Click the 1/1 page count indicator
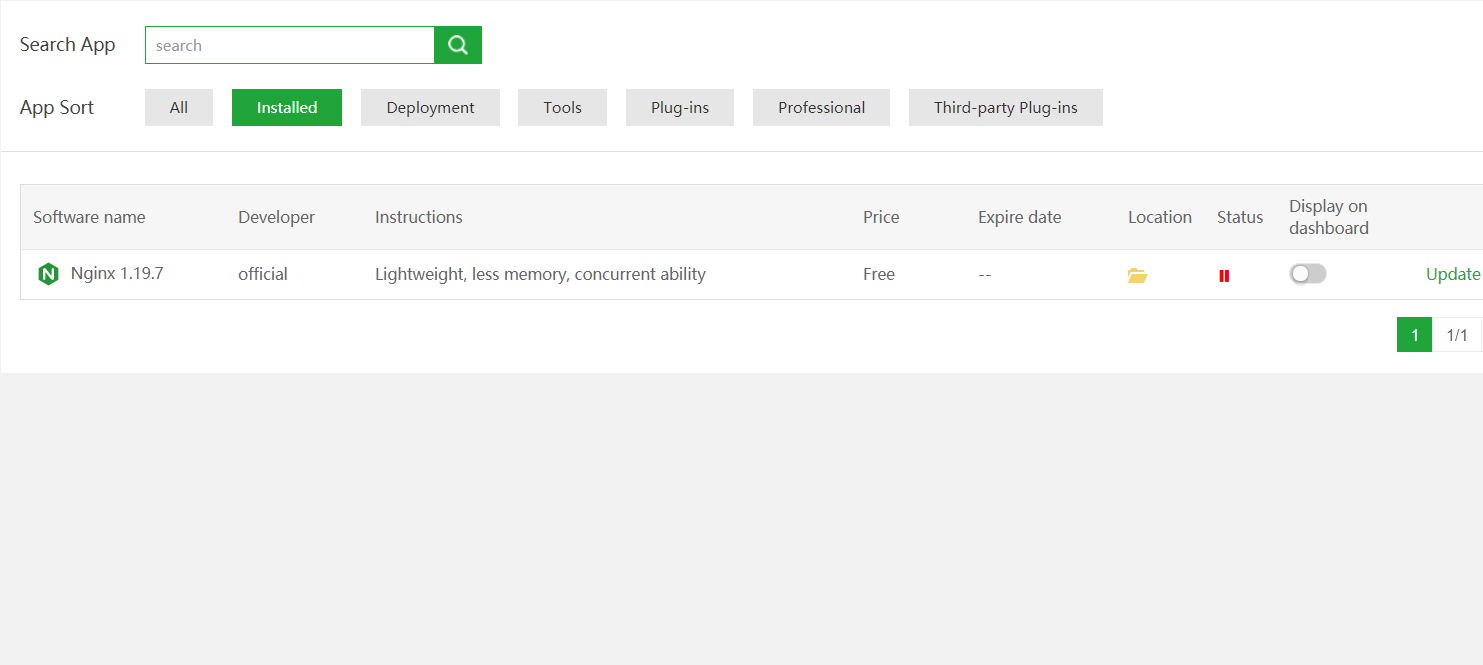The width and height of the screenshot is (1483, 665). (x=1457, y=335)
